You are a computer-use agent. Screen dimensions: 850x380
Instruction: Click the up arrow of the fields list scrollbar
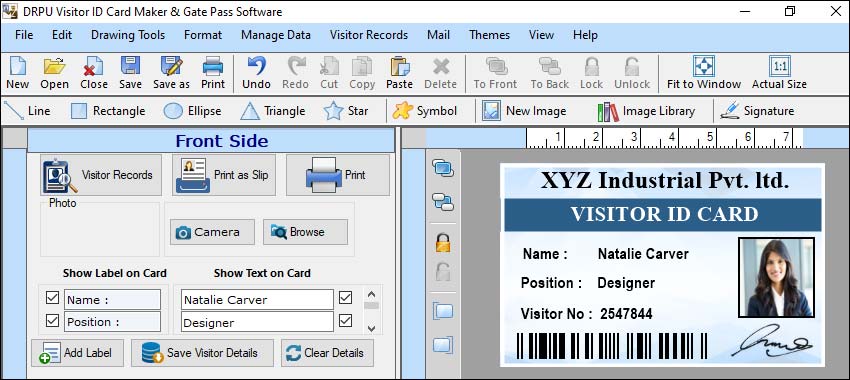click(x=371, y=294)
